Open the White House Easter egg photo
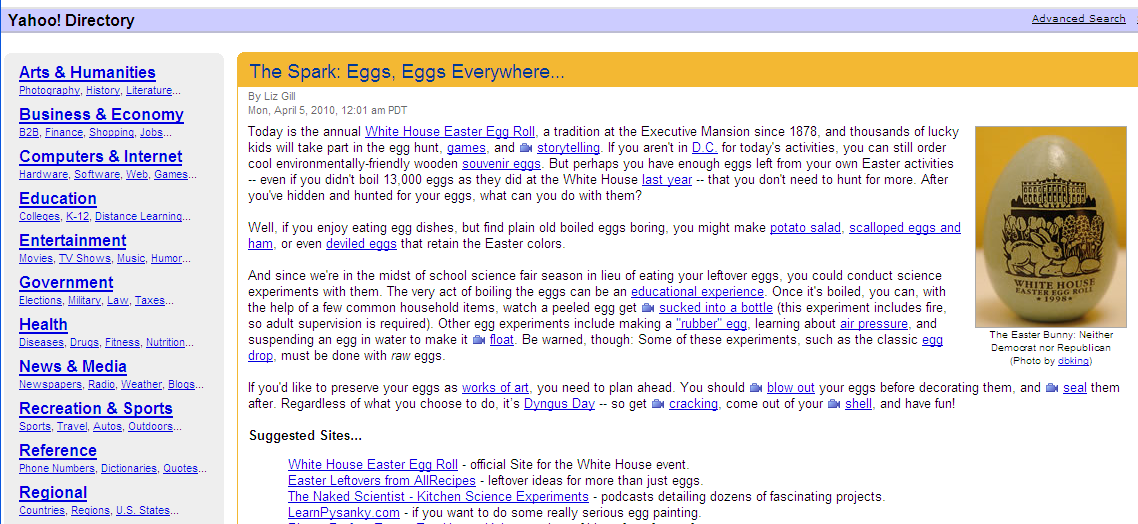The image size is (1138, 524). (1050, 226)
